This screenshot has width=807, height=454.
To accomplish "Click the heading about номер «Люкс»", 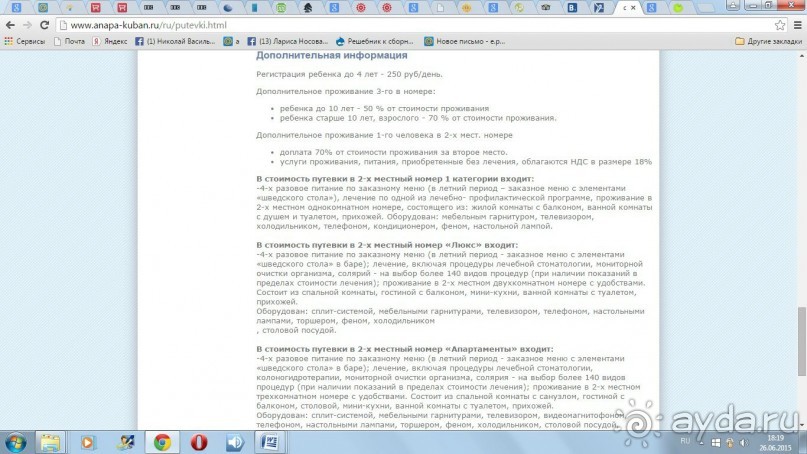I will pos(387,245).
